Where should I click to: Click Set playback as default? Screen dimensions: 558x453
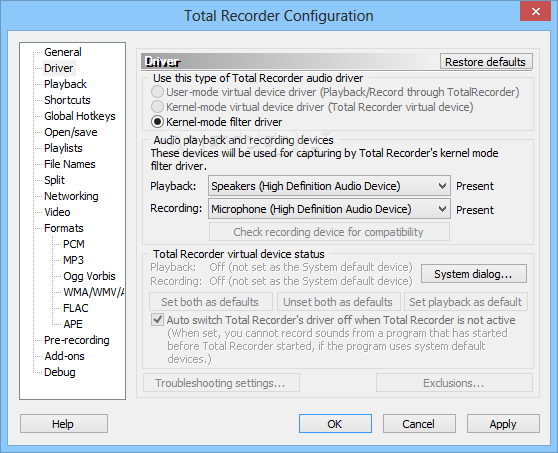465,302
